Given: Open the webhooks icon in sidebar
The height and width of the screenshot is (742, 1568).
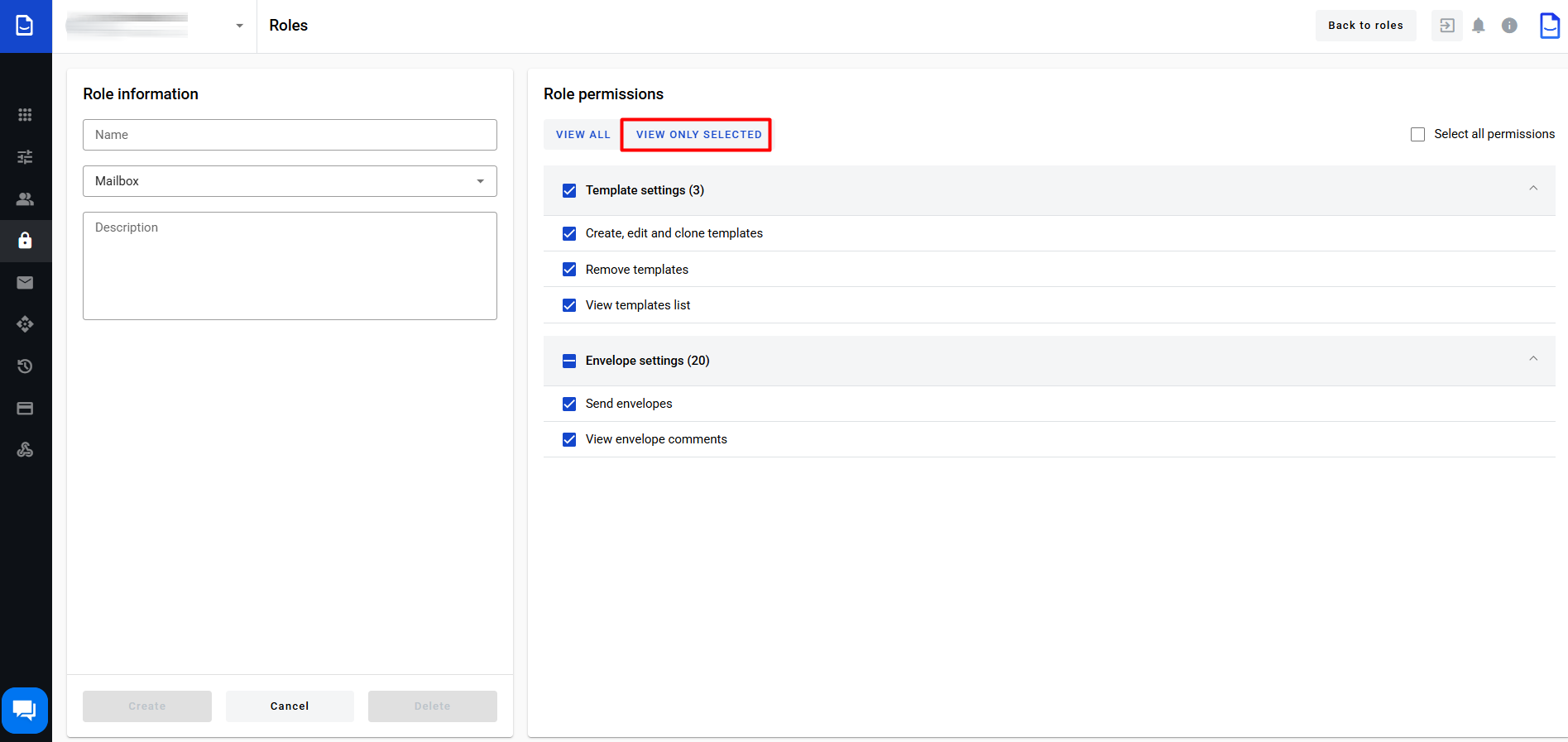Looking at the screenshot, I should point(25,450).
